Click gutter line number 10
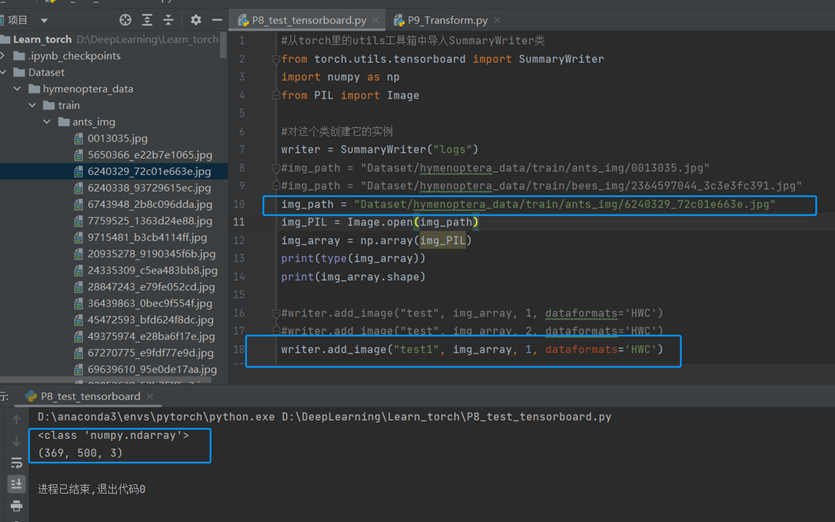 click(x=239, y=204)
